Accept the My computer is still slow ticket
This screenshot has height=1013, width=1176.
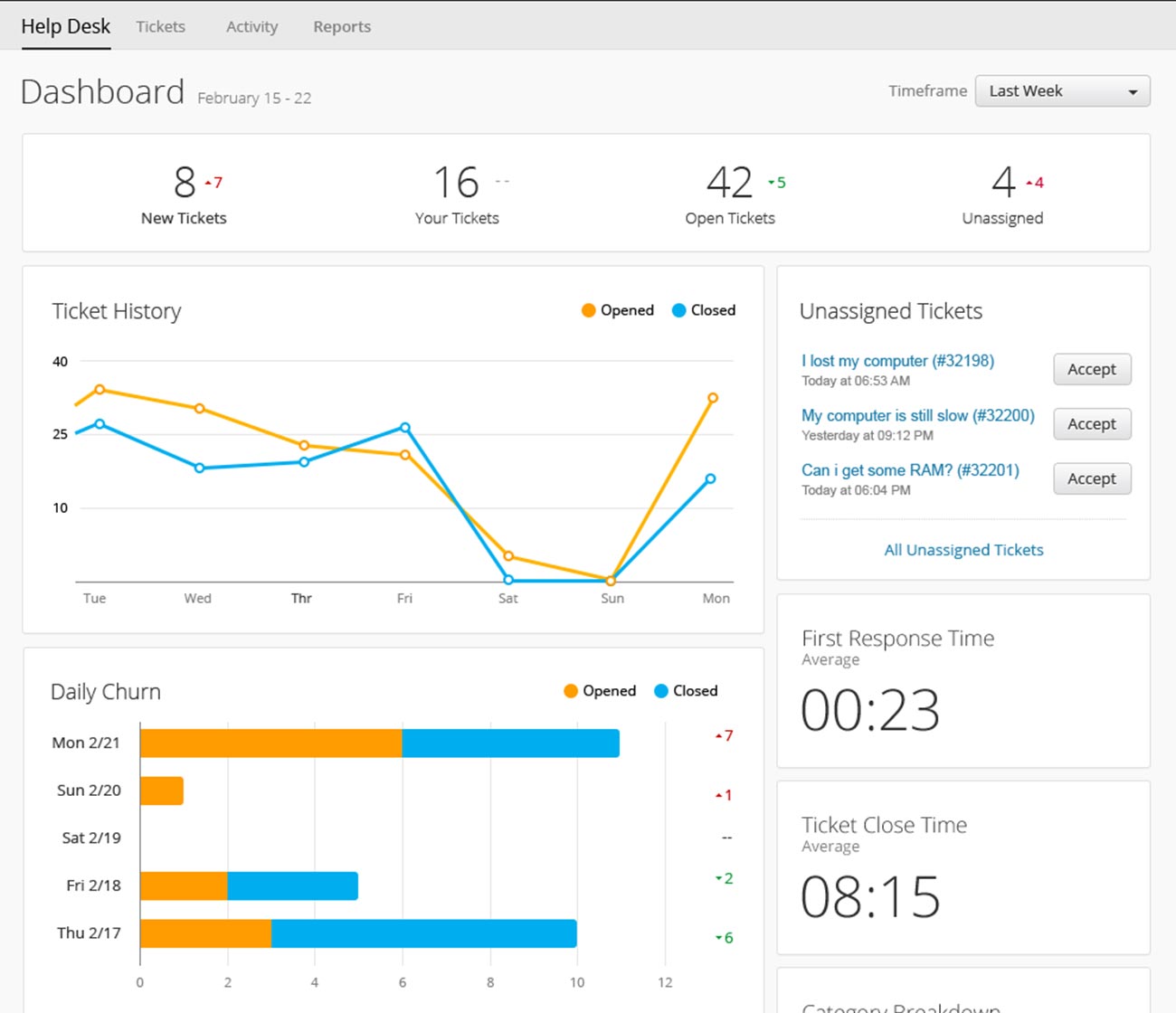click(x=1092, y=424)
